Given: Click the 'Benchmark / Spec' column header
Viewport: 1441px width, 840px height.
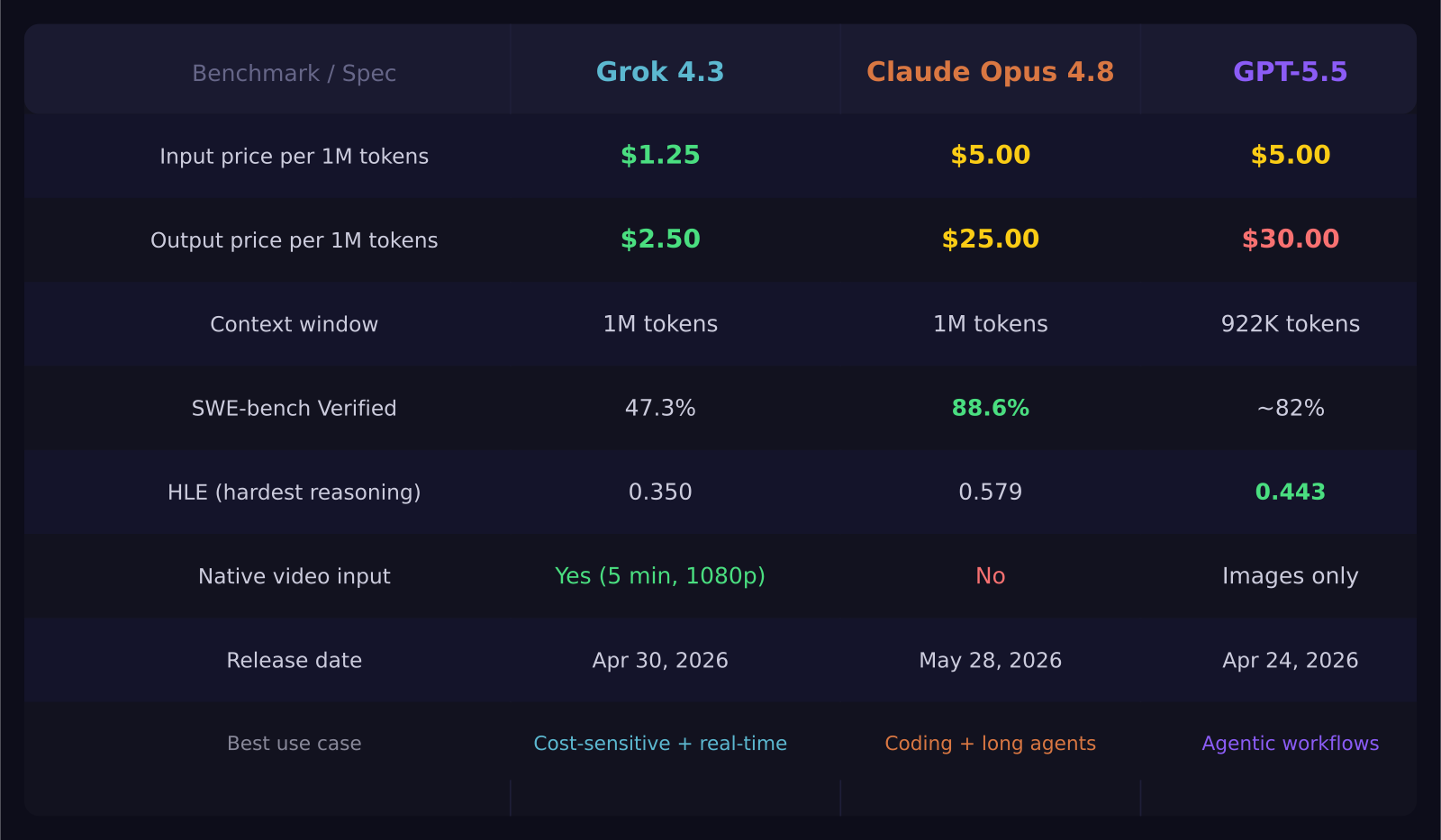Looking at the screenshot, I should [x=294, y=73].
